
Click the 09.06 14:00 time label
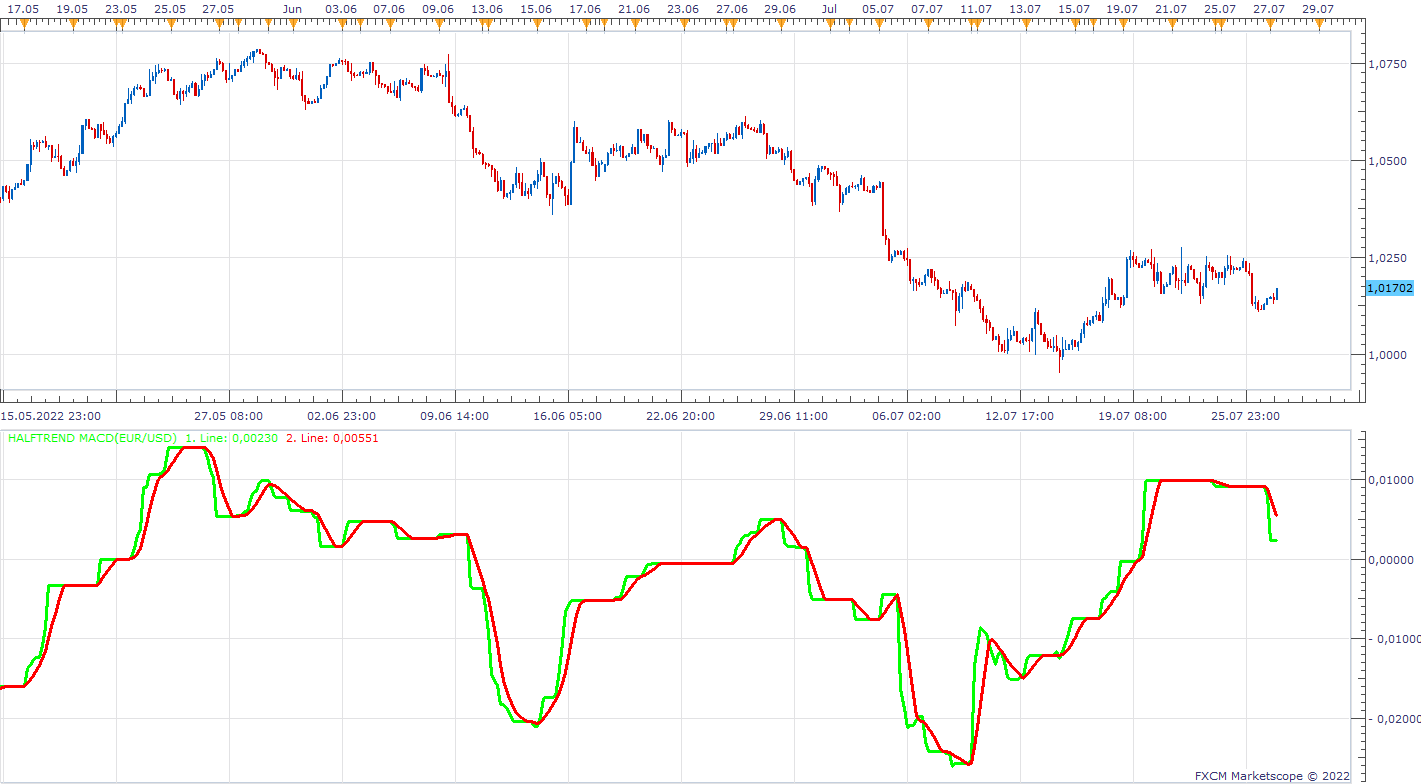pos(455,416)
